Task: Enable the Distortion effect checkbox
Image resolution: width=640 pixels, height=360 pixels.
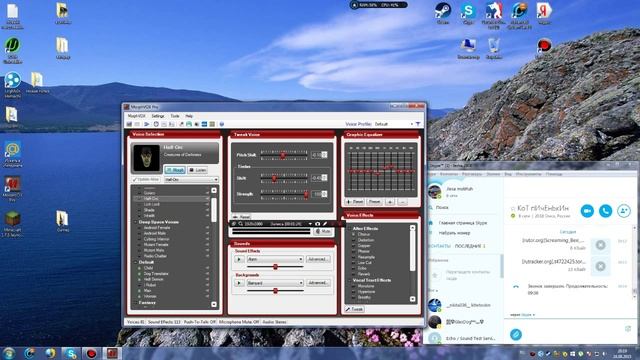Action: (354, 240)
